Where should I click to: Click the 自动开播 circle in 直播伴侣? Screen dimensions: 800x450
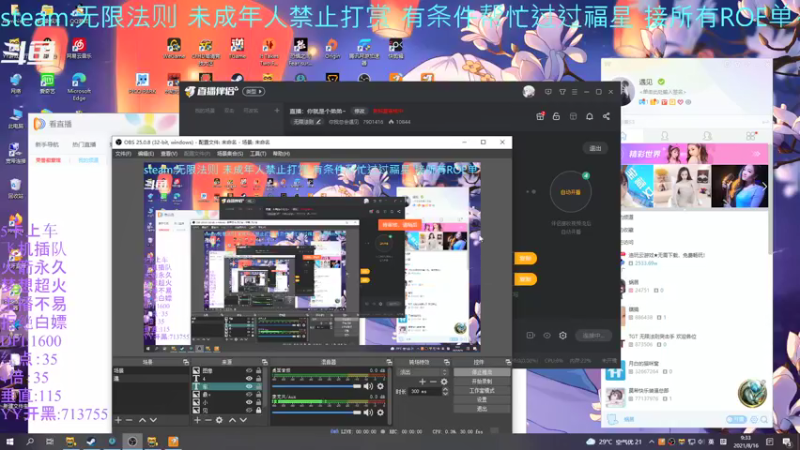click(570, 192)
